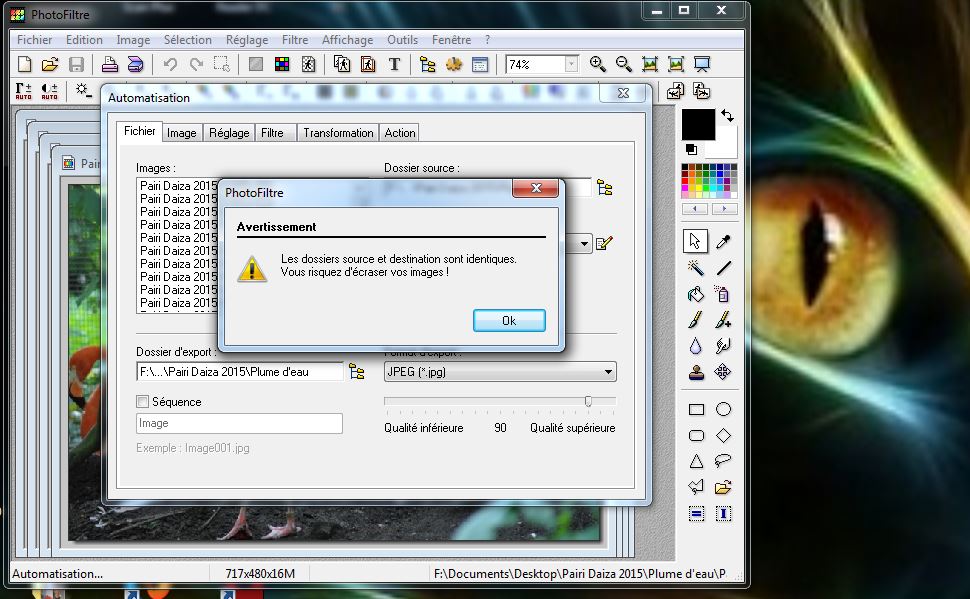Select the smudge finger tool
This screenshot has height=599, width=970.
723,346
